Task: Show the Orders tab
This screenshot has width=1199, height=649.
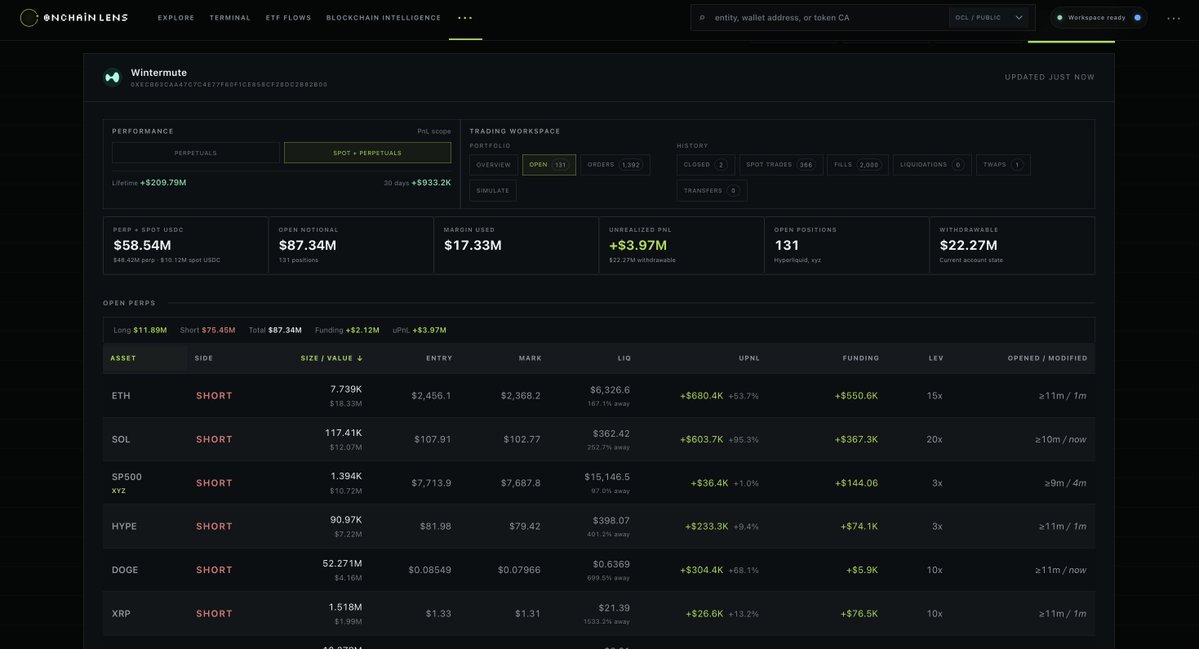Action: [x=615, y=165]
